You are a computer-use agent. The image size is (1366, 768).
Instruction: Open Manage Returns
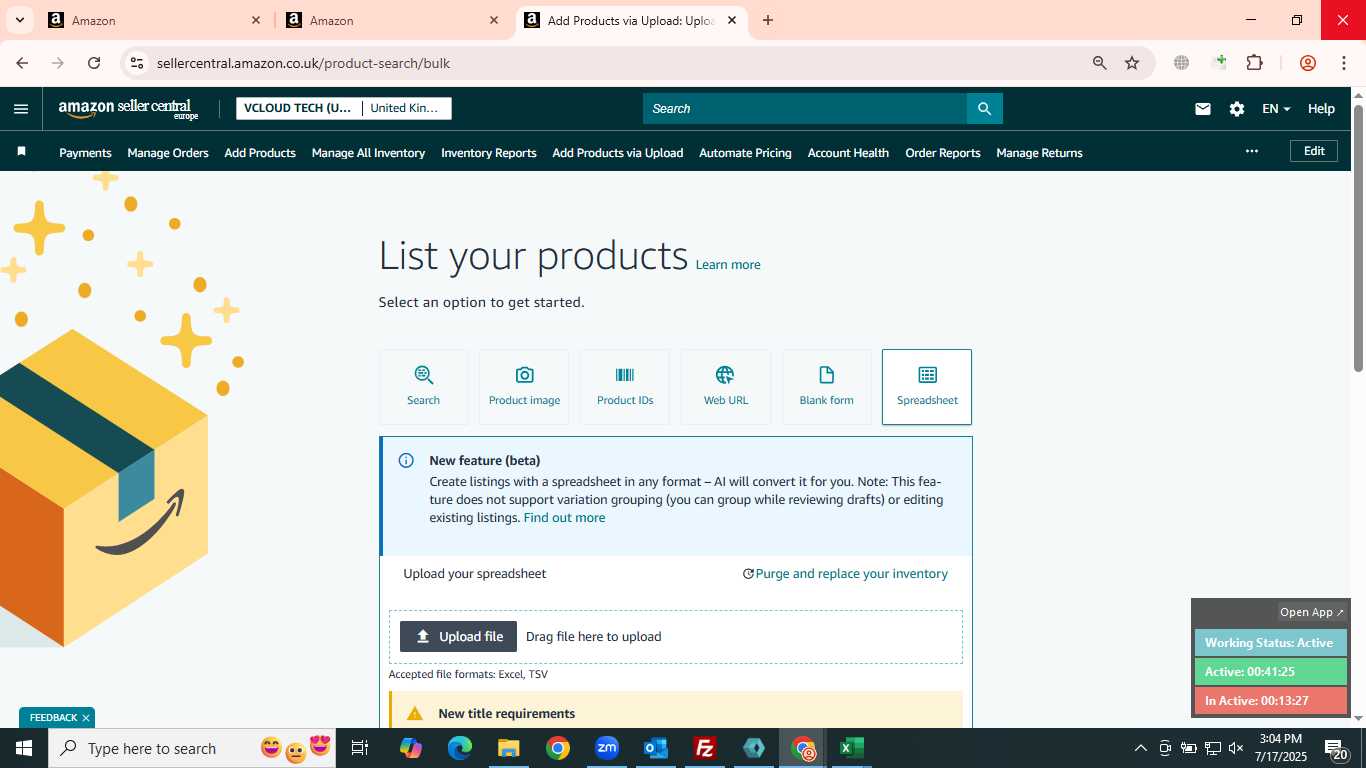click(1039, 153)
